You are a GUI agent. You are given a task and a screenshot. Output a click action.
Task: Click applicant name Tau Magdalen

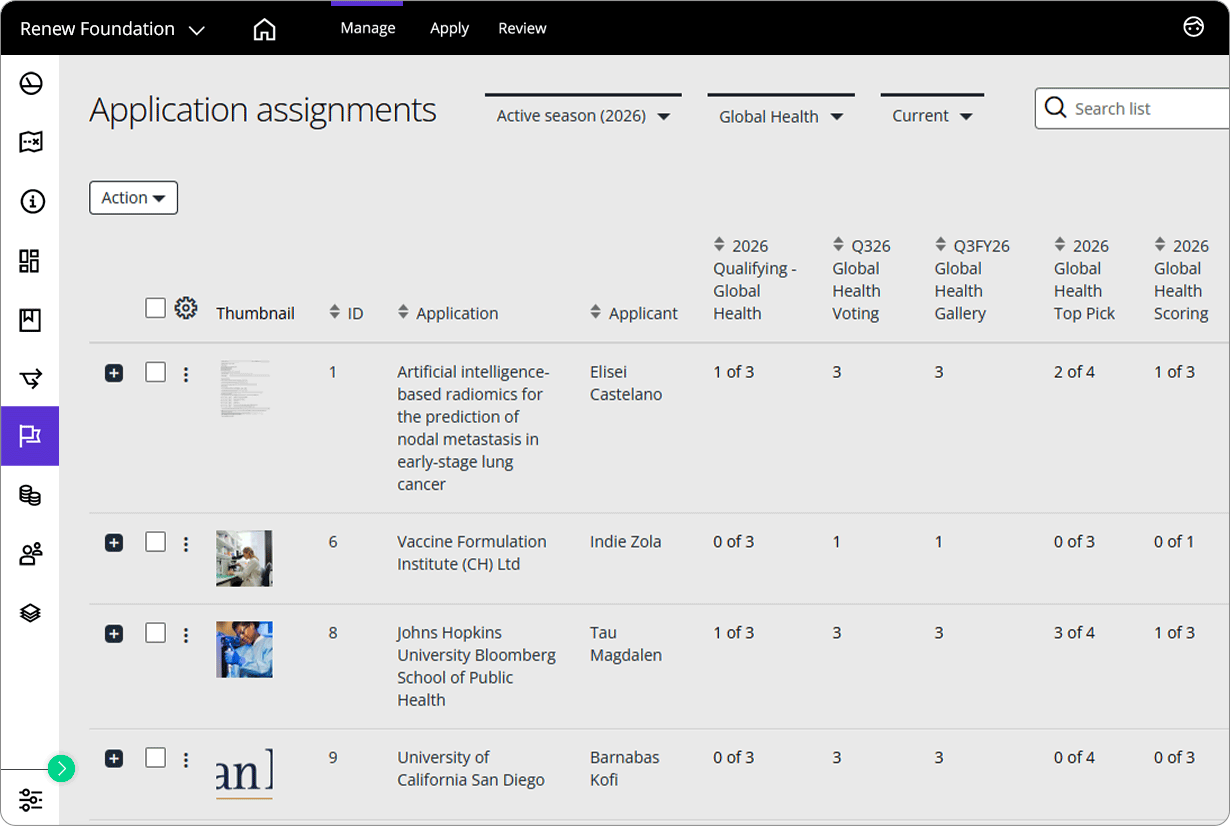click(626, 644)
